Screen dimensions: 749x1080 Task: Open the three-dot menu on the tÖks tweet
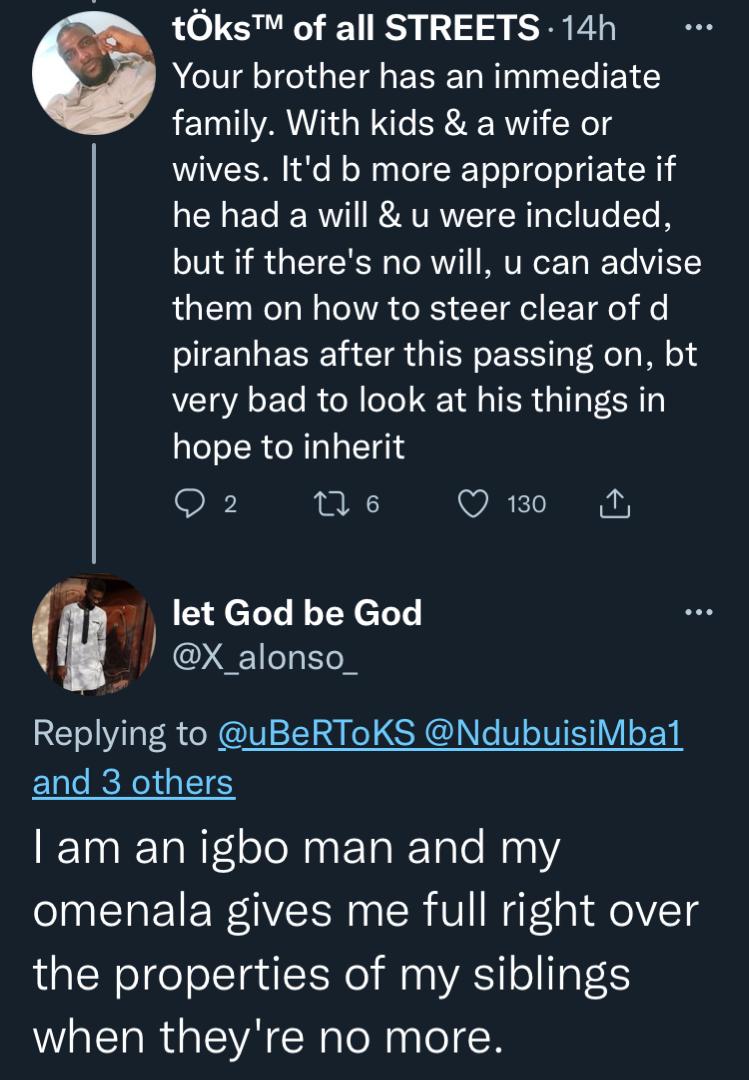(x=697, y=30)
